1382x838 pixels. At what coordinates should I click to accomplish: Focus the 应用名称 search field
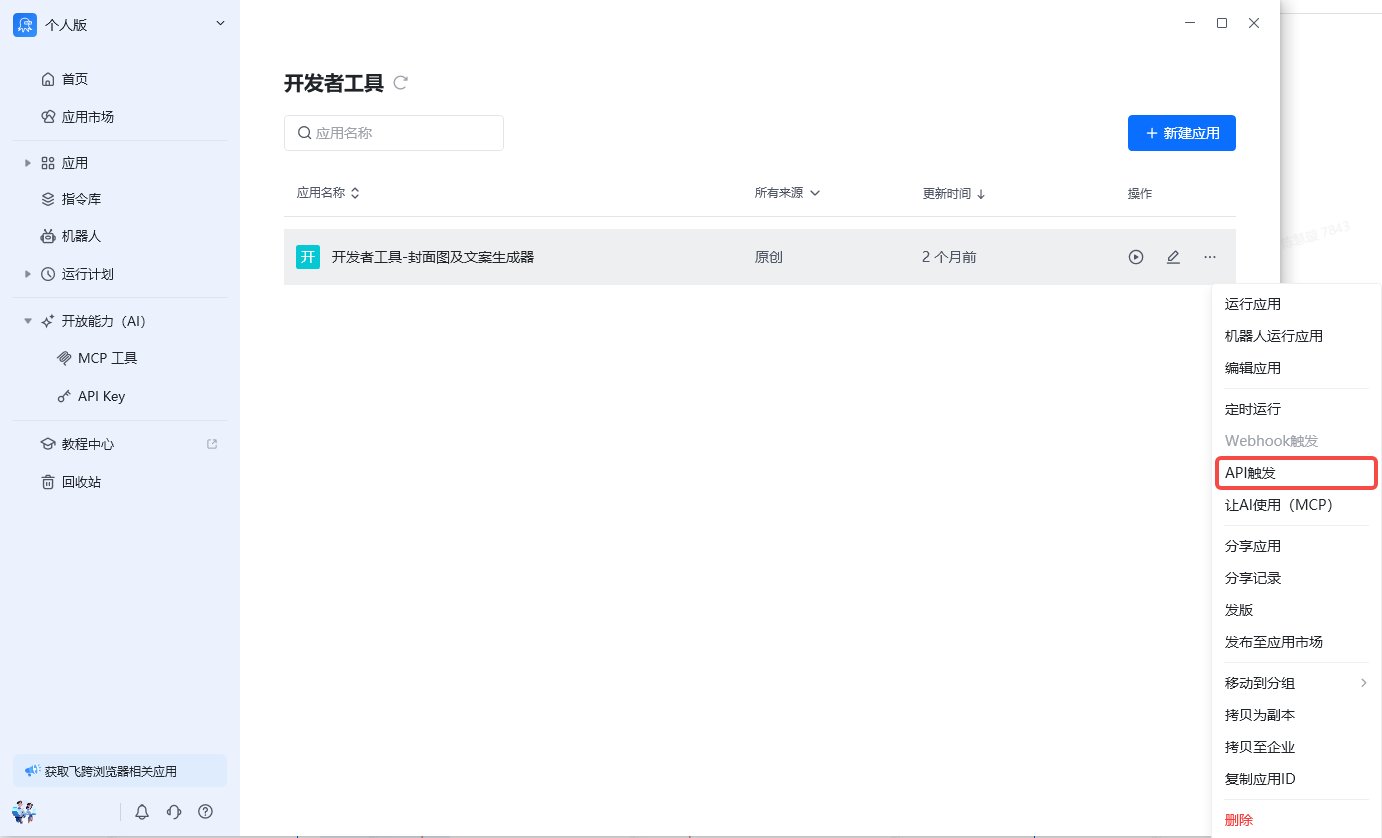click(394, 133)
